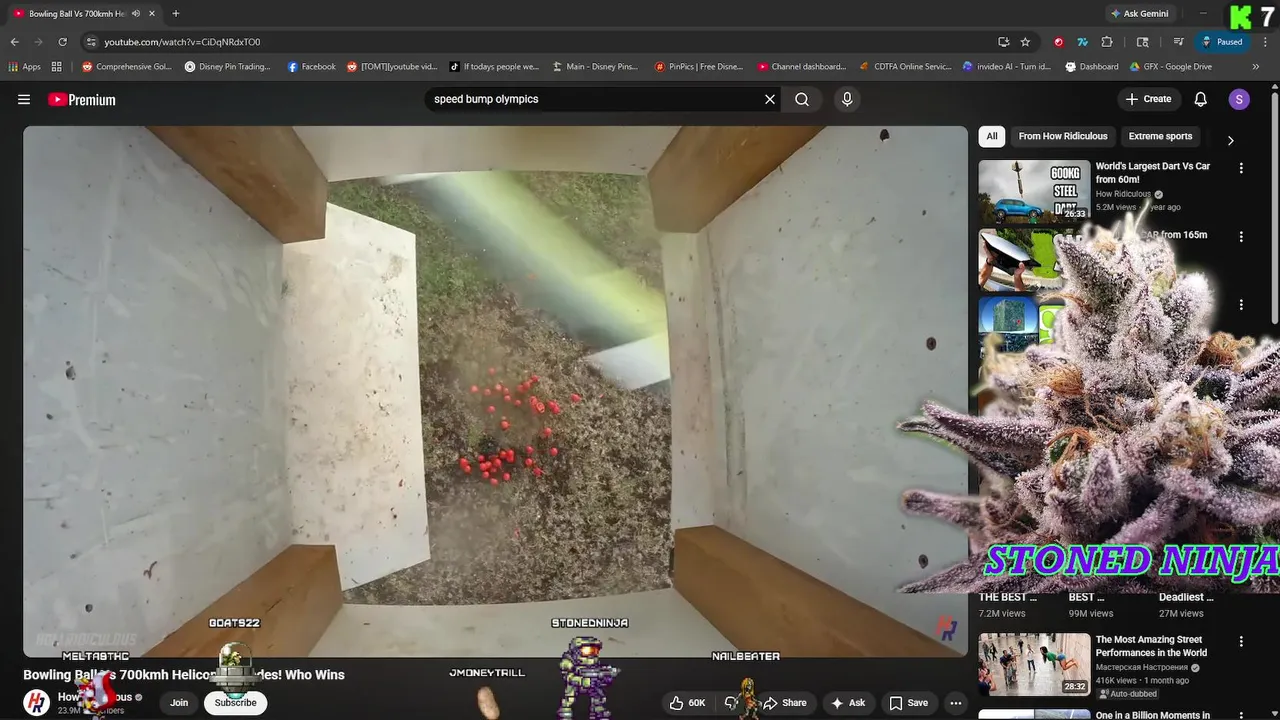This screenshot has height=720, width=1280.
Task: Open the [TOMT] youtube vid bookmark
Action: (x=392, y=67)
